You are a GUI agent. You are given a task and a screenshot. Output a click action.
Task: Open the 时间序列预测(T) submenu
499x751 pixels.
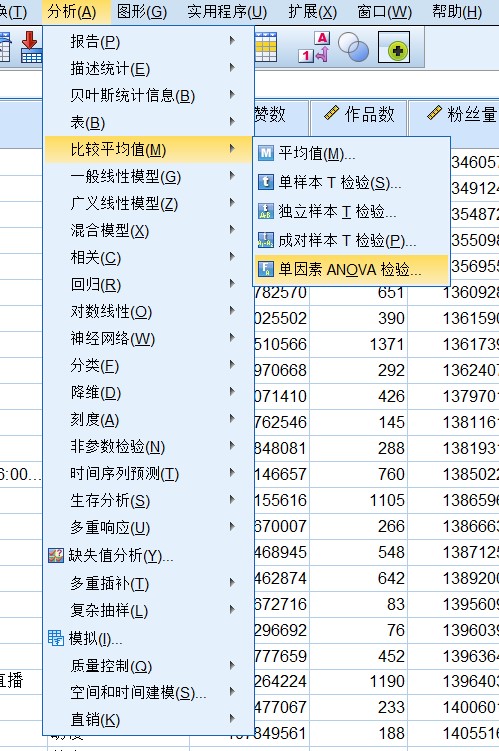click(149, 474)
